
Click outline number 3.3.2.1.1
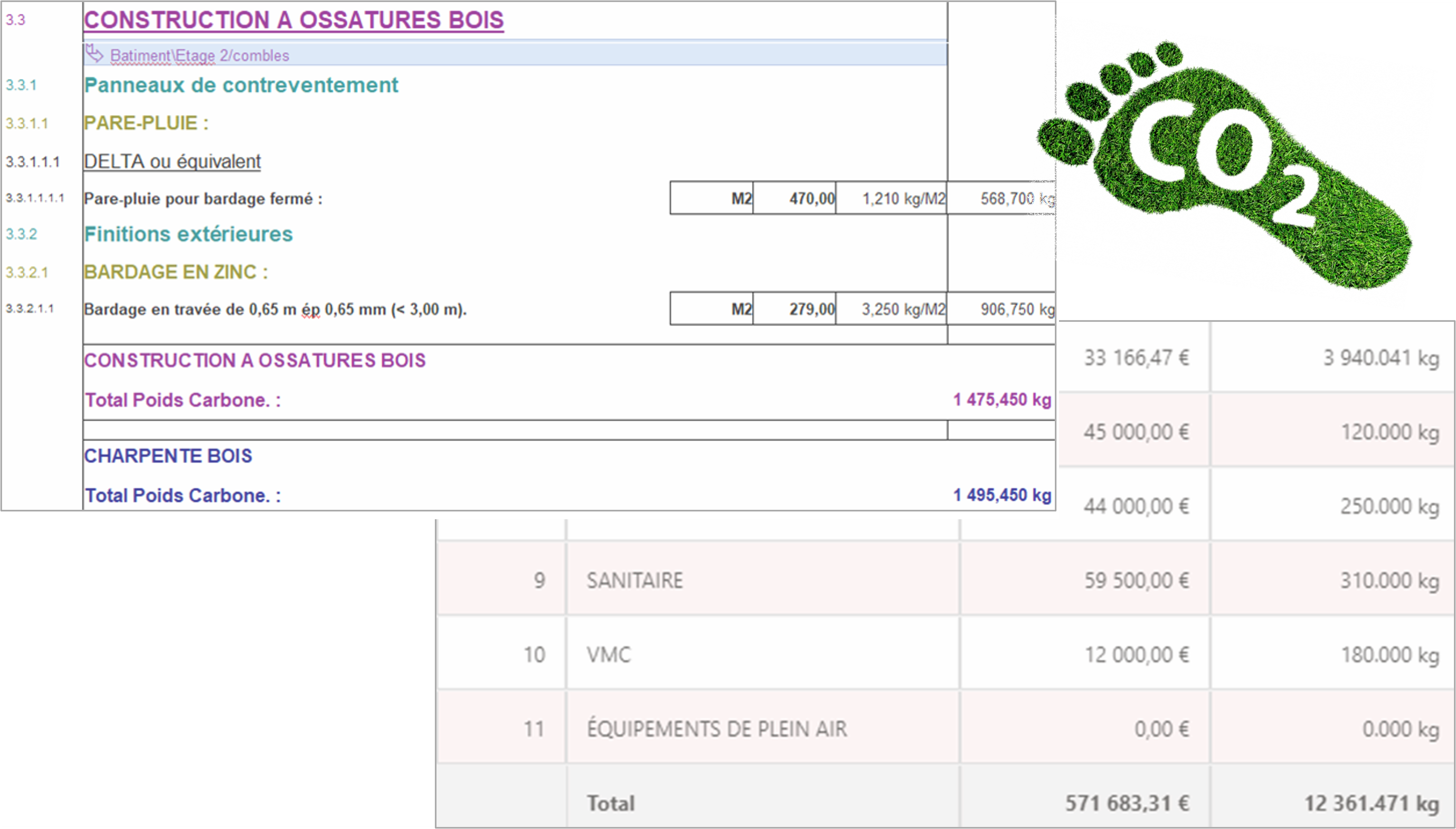point(30,309)
